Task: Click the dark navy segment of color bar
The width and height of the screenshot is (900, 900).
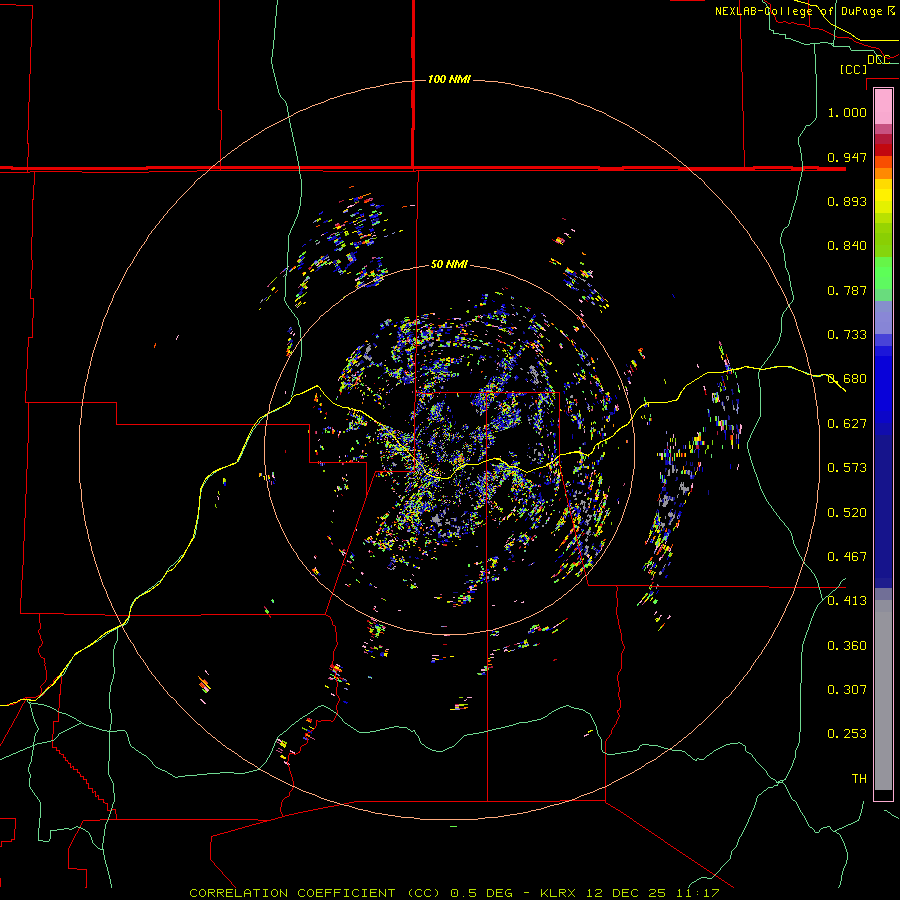Action: tap(883, 511)
